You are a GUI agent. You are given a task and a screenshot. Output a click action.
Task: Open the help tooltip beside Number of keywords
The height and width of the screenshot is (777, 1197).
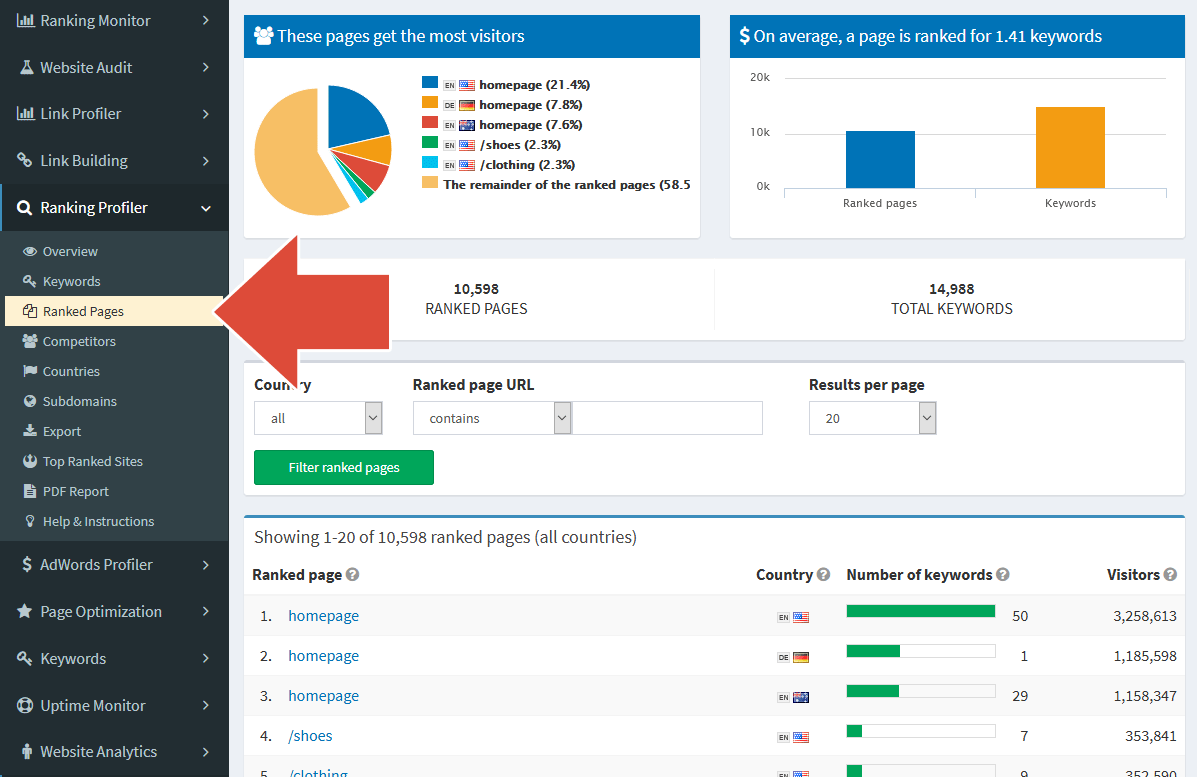click(1002, 574)
